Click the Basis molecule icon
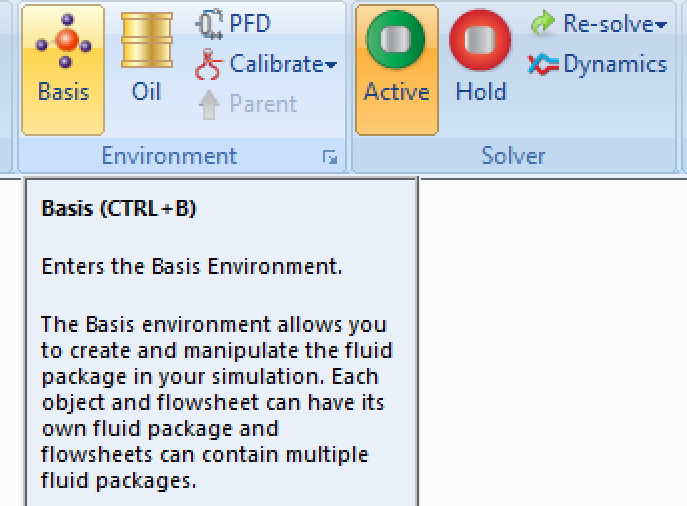The image size is (687, 506). [64, 41]
